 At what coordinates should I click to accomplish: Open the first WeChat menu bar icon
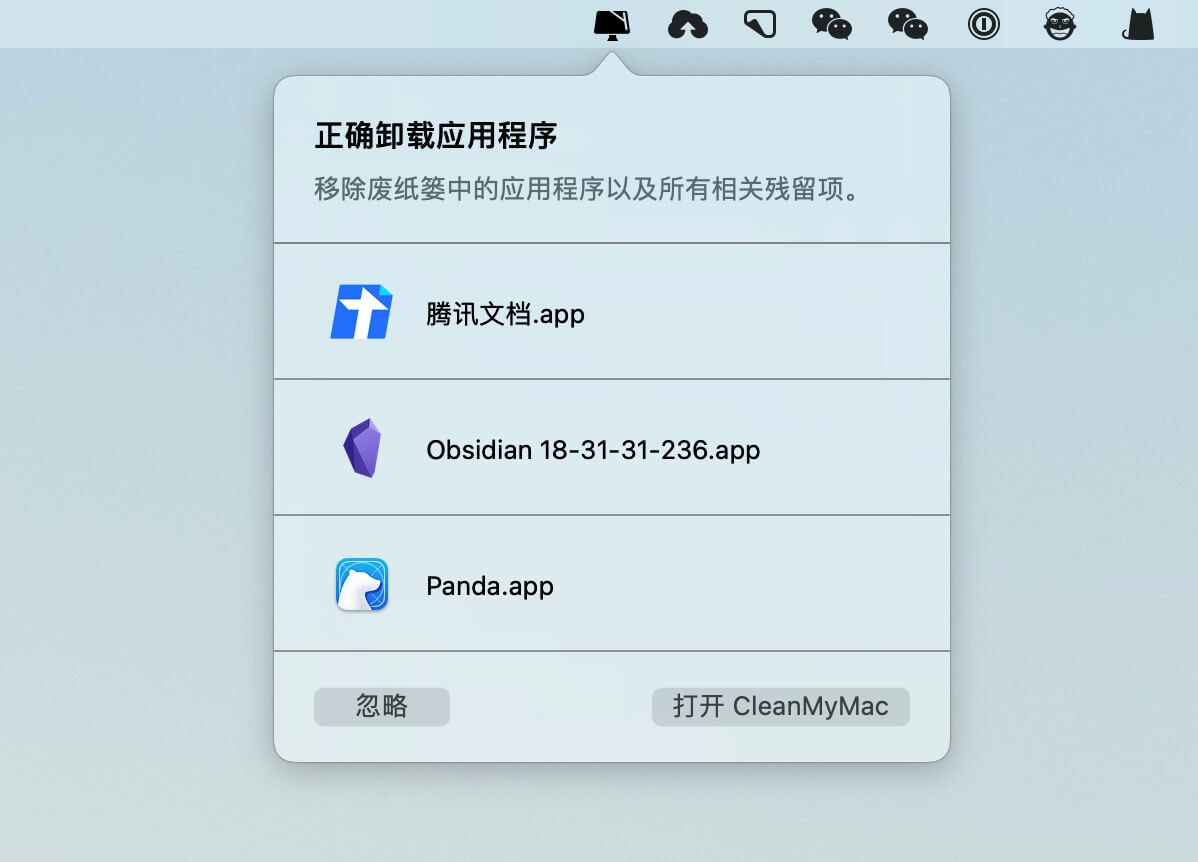(x=832, y=24)
